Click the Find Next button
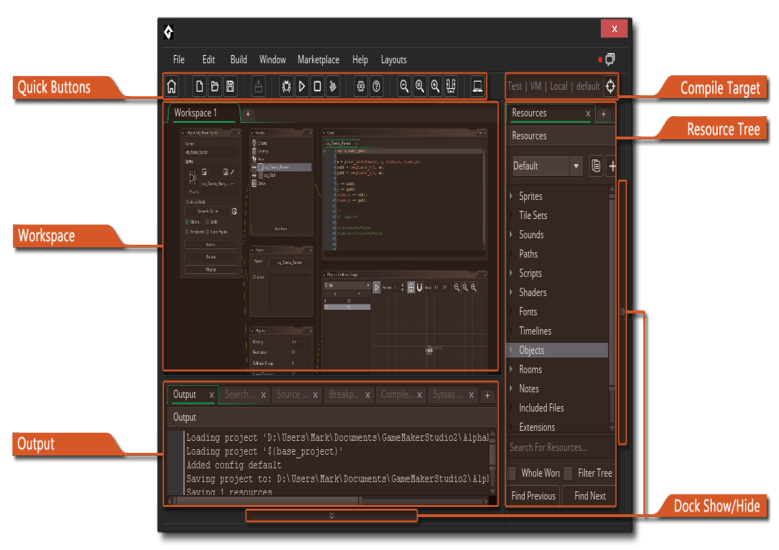Screen dimensions: 779x550 (589, 495)
